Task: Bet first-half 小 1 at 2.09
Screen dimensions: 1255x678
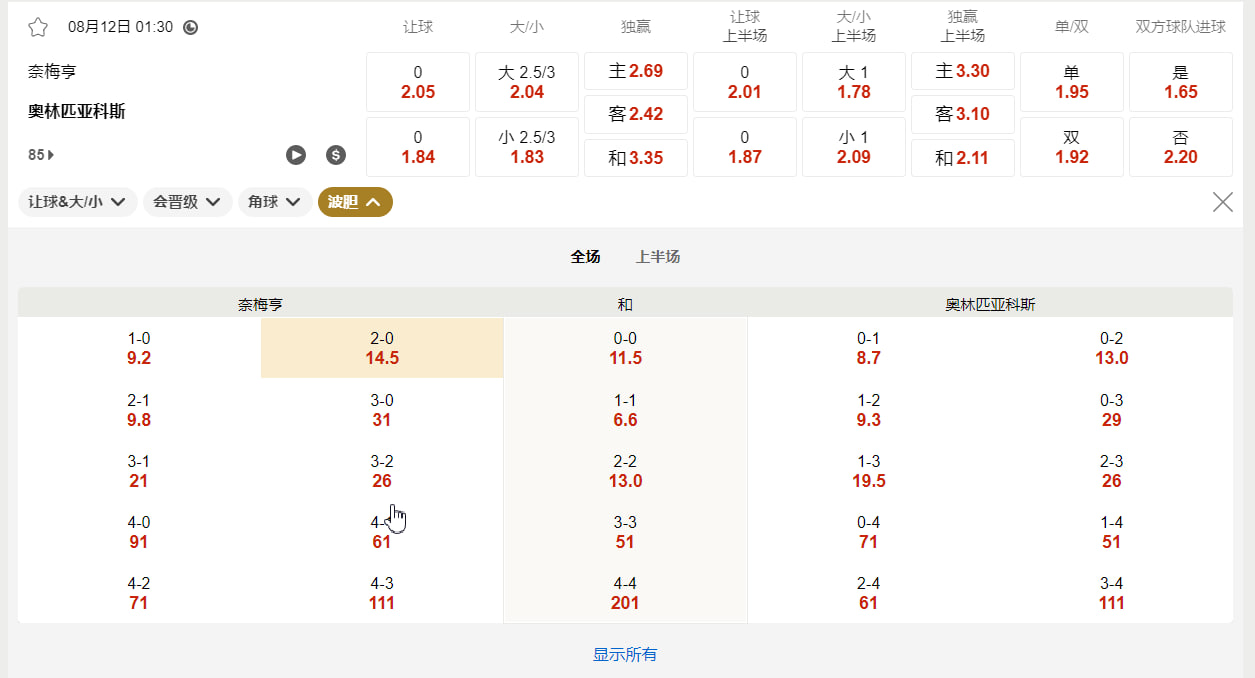Action: pyautogui.click(x=854, y=147)
